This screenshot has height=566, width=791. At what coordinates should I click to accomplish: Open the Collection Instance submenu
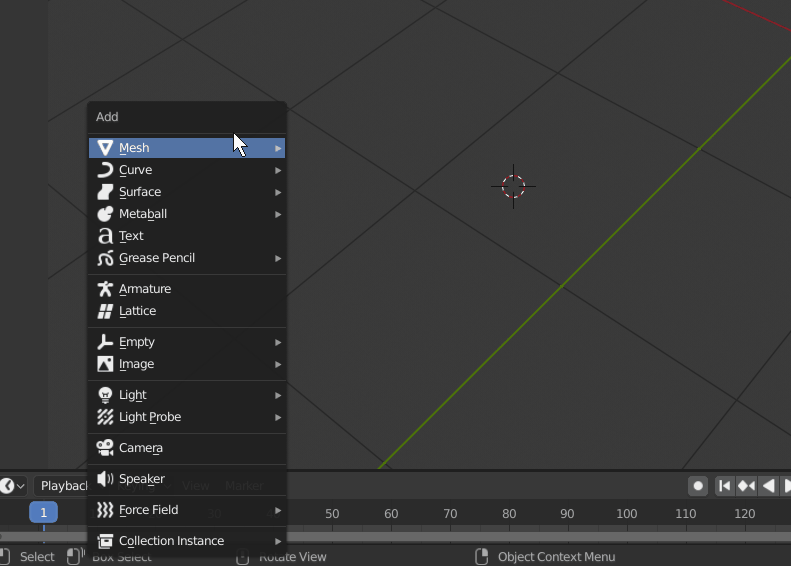[x=187, y=541]
